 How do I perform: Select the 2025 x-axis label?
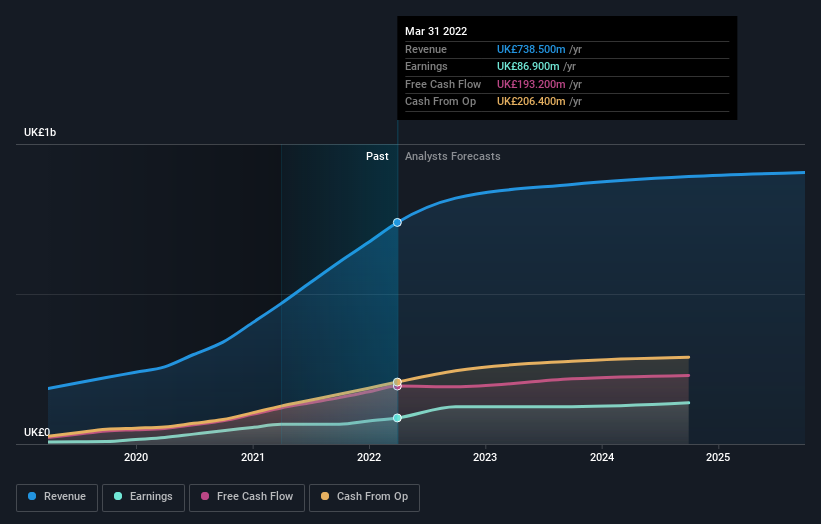718,458
